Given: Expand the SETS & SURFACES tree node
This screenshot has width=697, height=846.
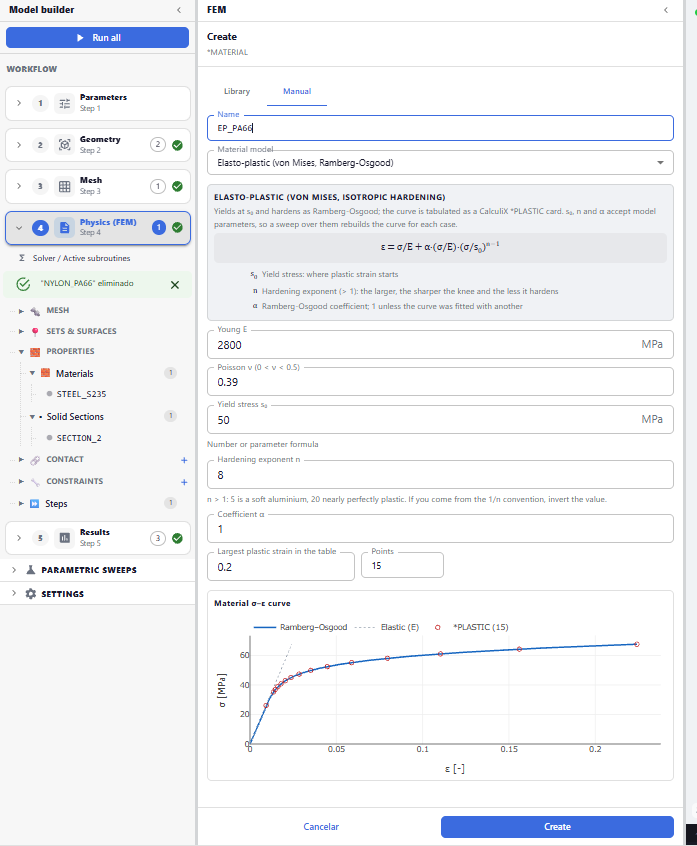Looking at the screenshot, I should pyautogui.click(x=21, y=331).
